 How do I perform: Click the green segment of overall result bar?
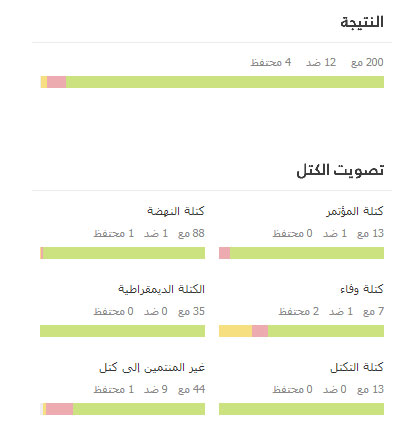coord(225,82)
